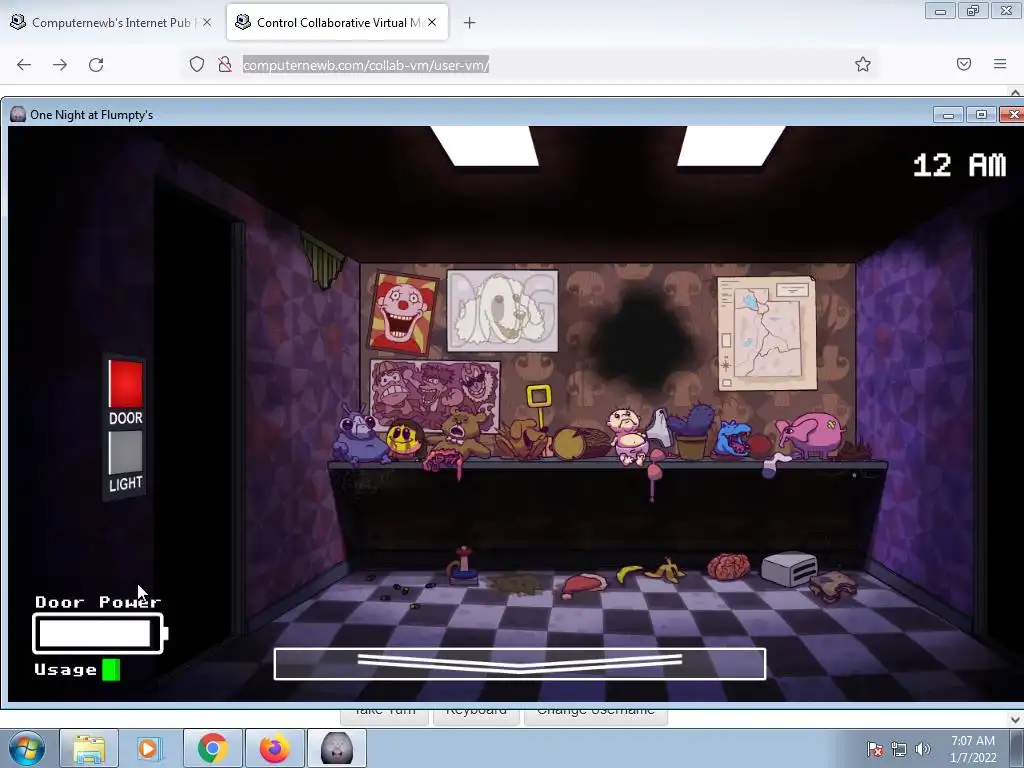1024x768 pixels.
Task: Click the brown teddy bear figurine
Action: tap(465, 434)
